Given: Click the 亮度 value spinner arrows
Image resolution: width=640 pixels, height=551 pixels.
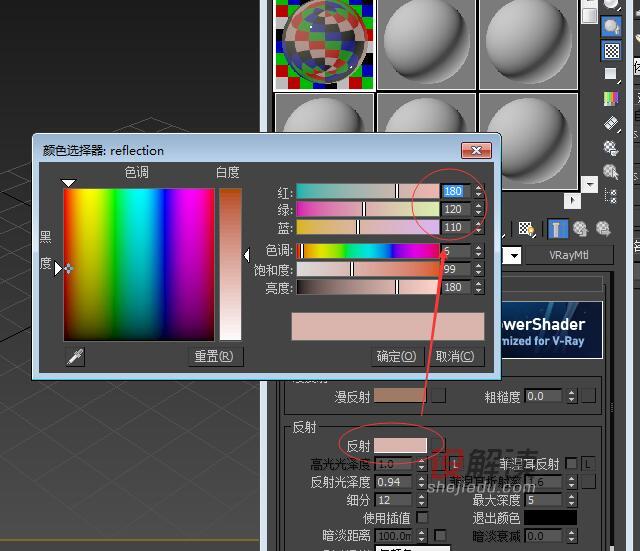Looking at the screenshot, I should tap(478, 287).
